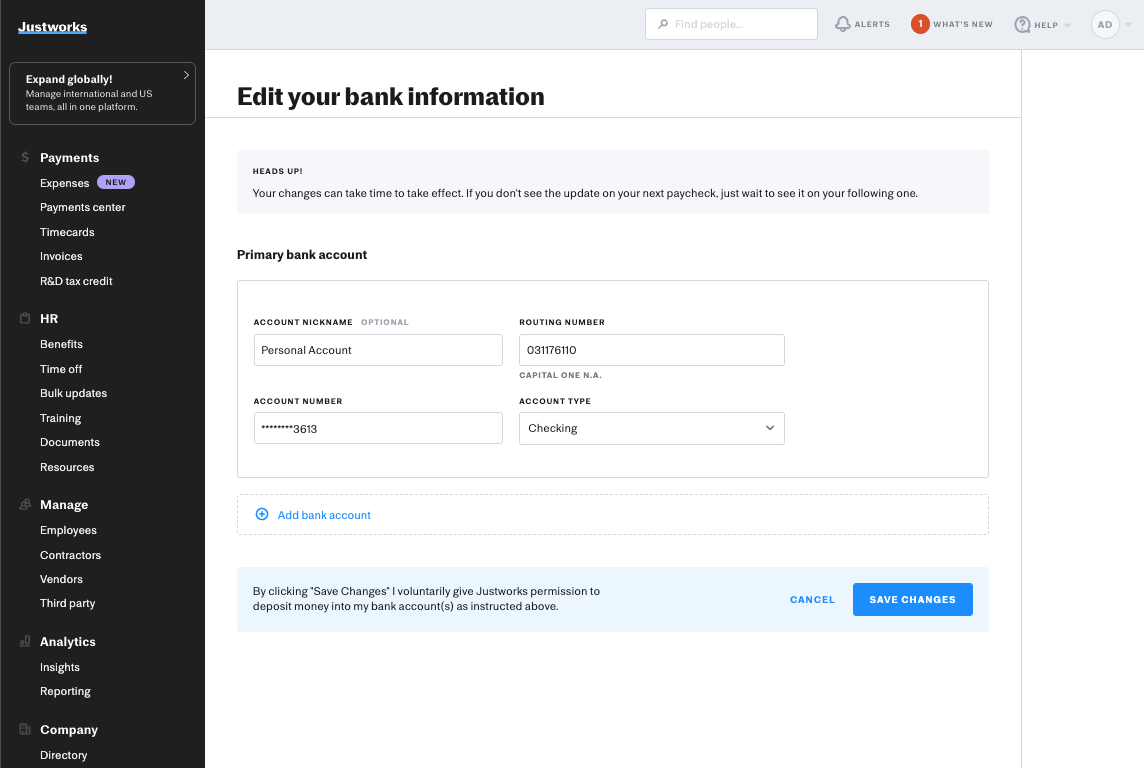Click the Add bank account link
This screenshot has width=1144, height=768.
pos(324,515)
